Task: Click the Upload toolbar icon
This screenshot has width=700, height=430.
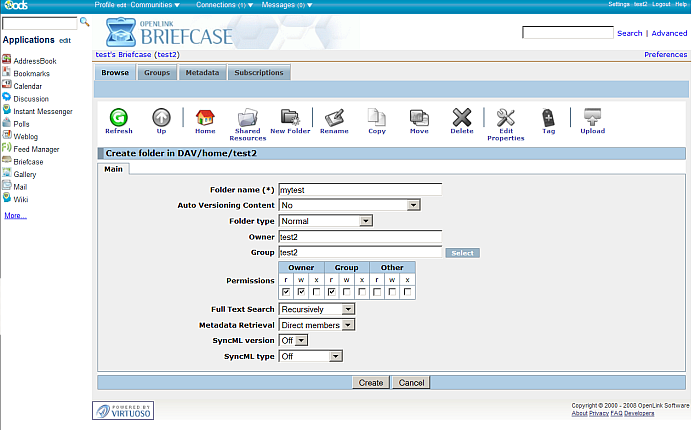Action: pos(592,118)
